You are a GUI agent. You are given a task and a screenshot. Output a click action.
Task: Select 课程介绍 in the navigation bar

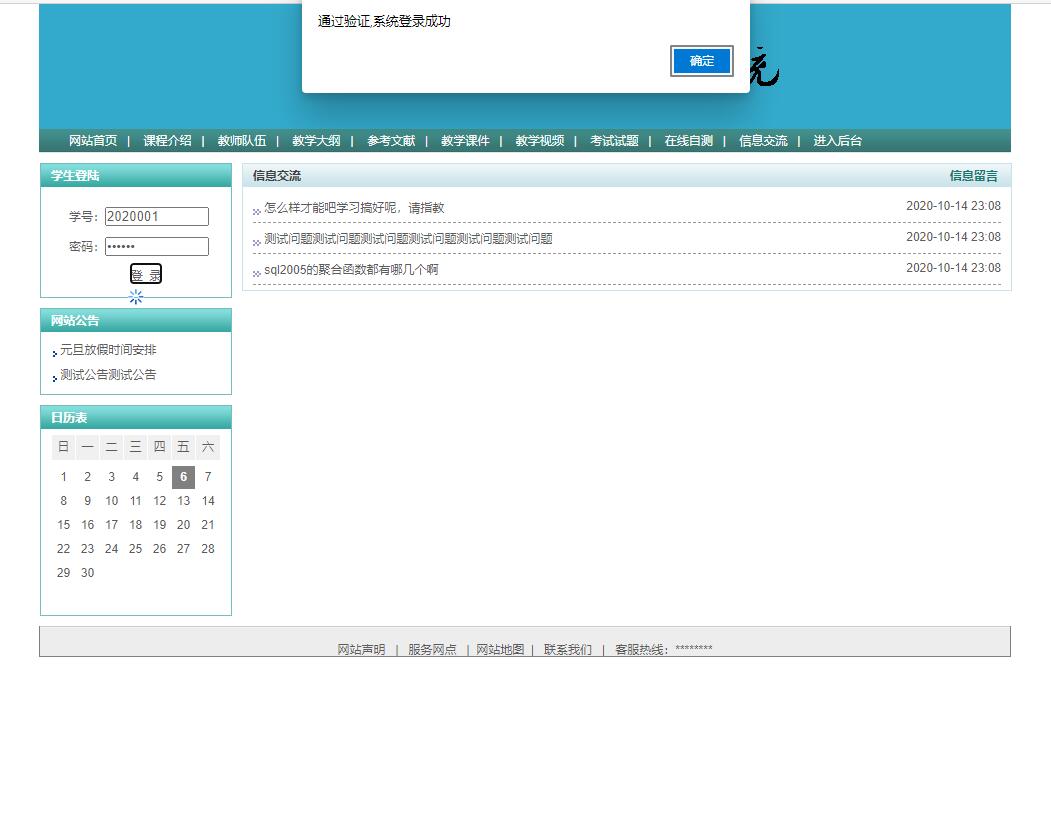click(167, 140)
